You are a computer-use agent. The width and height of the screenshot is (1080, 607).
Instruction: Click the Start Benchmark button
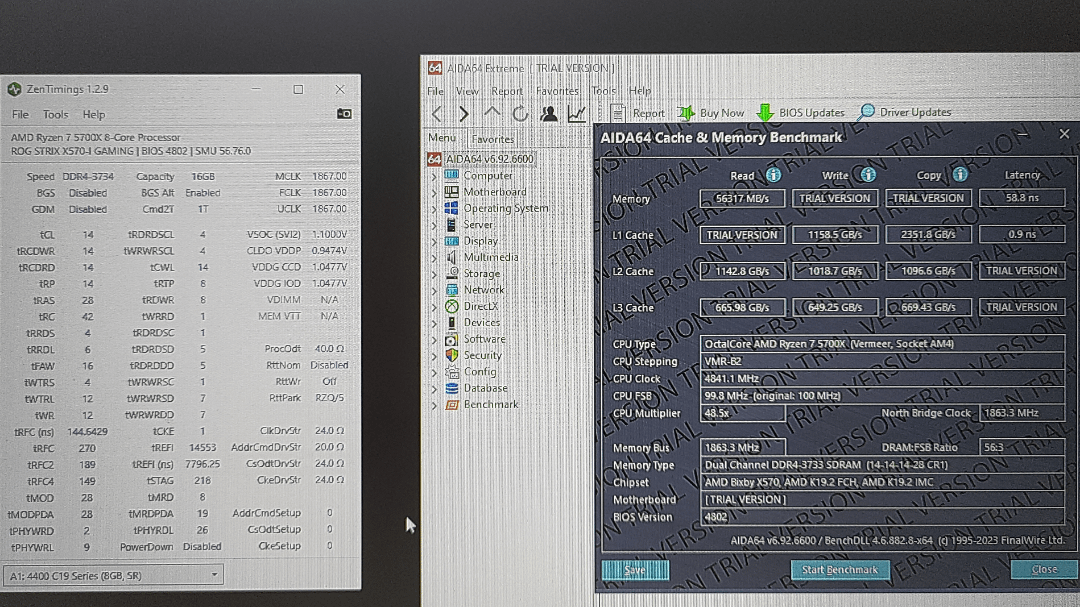(840, 570)
